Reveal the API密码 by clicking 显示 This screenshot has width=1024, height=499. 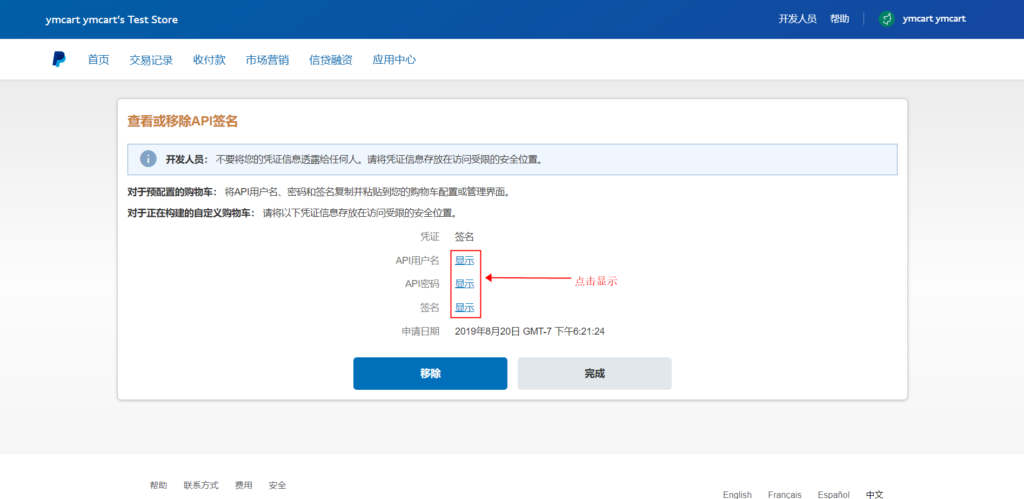point(464,284)
